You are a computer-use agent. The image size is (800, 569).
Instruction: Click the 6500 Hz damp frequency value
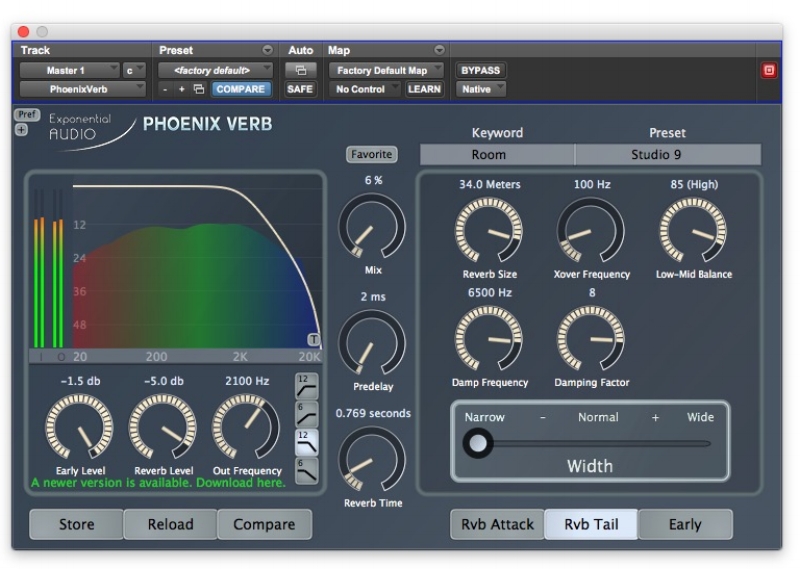point(489,293)
